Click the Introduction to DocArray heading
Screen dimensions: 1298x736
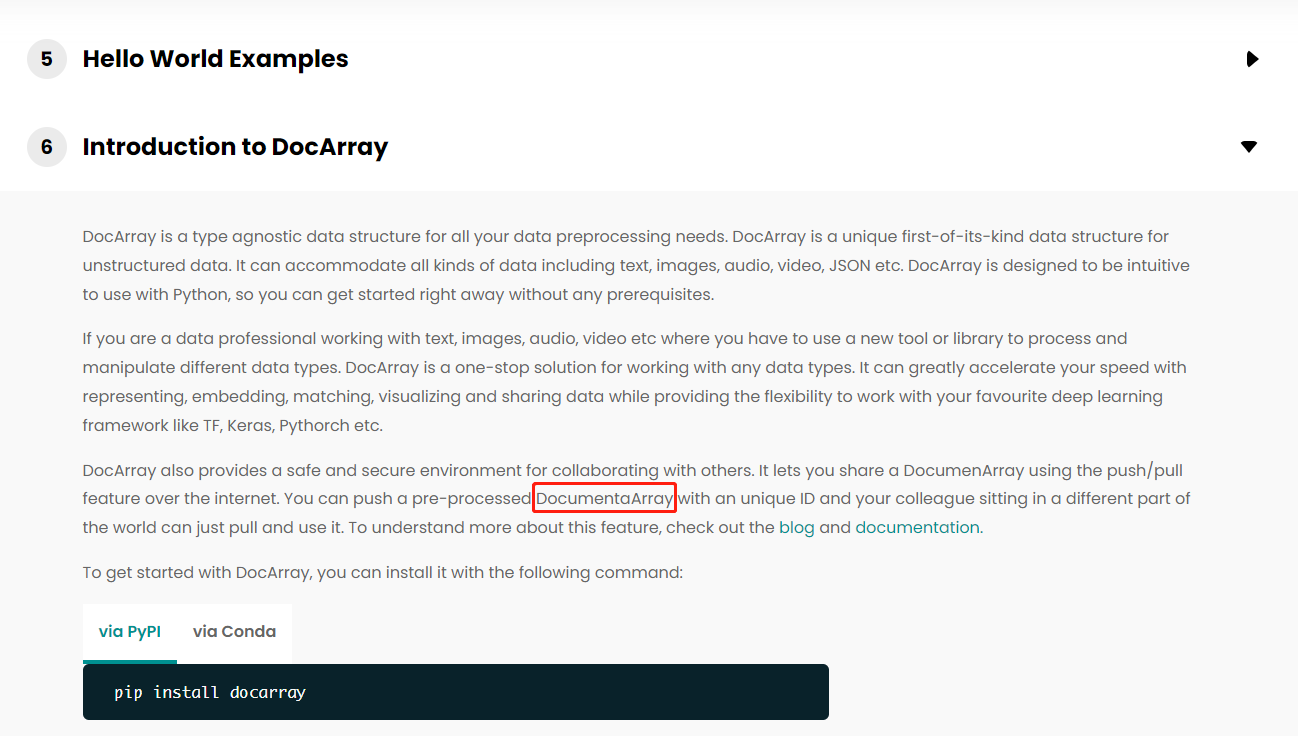click(x=236, y=146)
